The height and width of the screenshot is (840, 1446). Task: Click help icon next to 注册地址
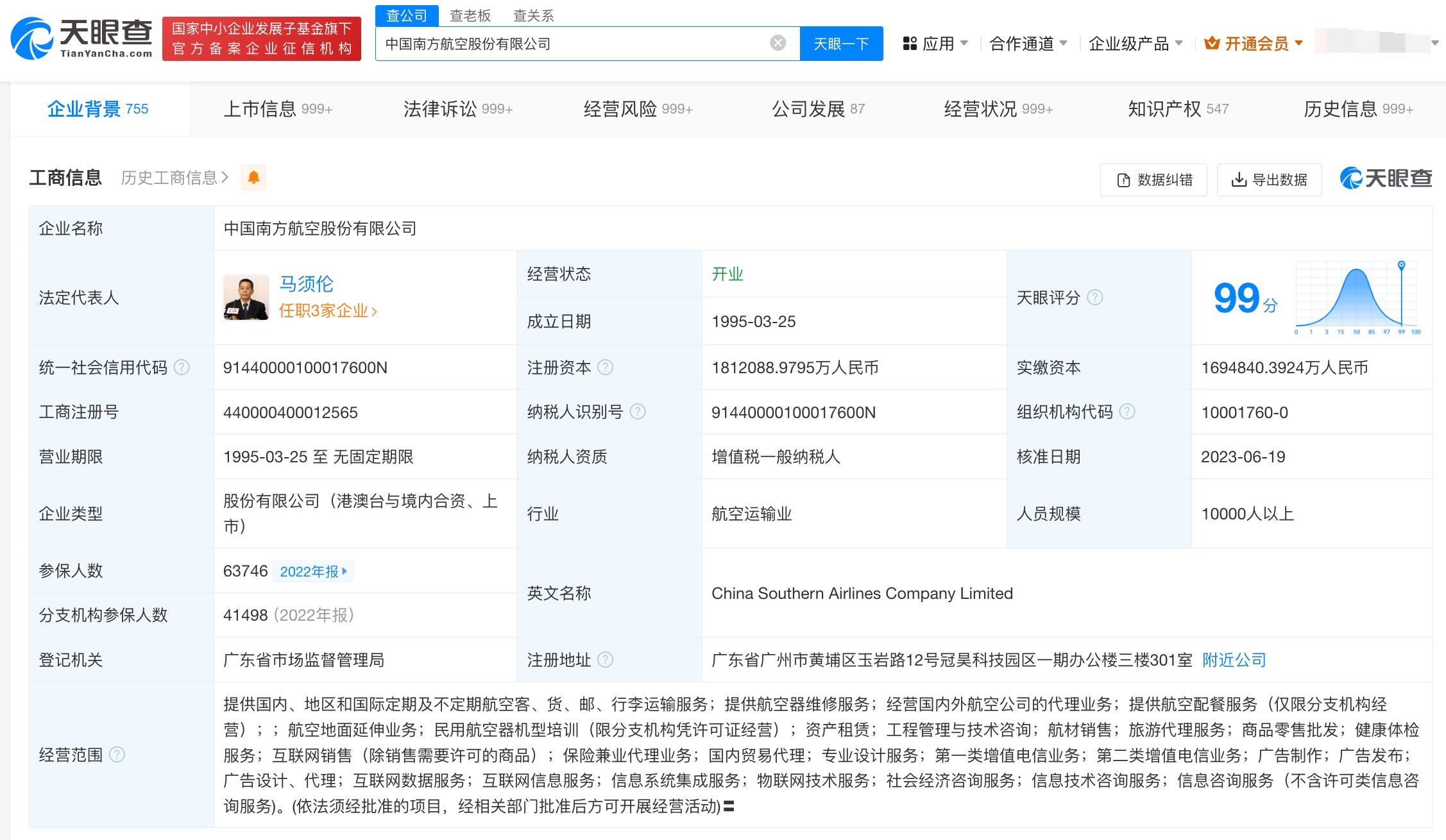tap(605, 659)
